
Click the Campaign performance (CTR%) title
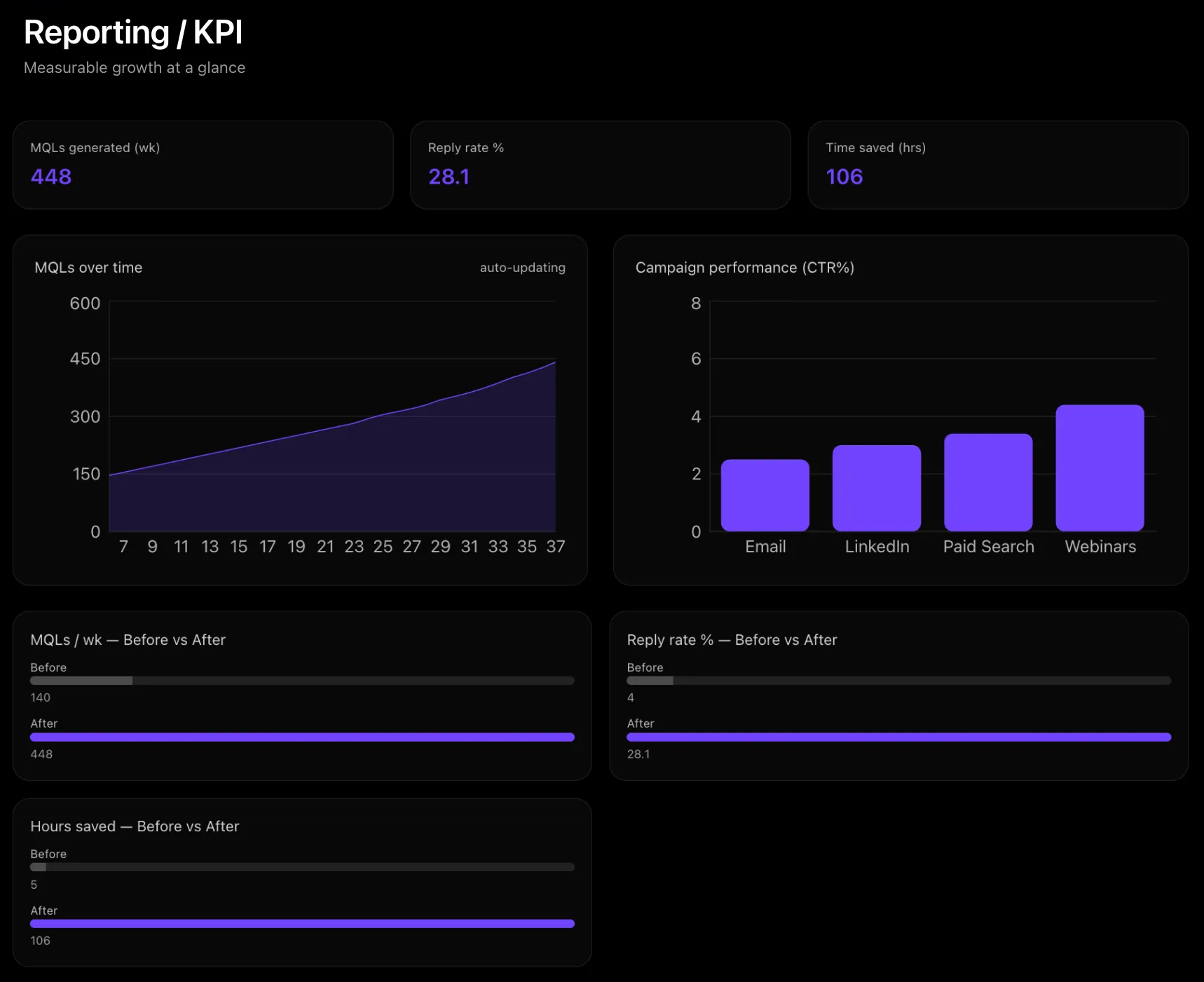coord(745,268)
